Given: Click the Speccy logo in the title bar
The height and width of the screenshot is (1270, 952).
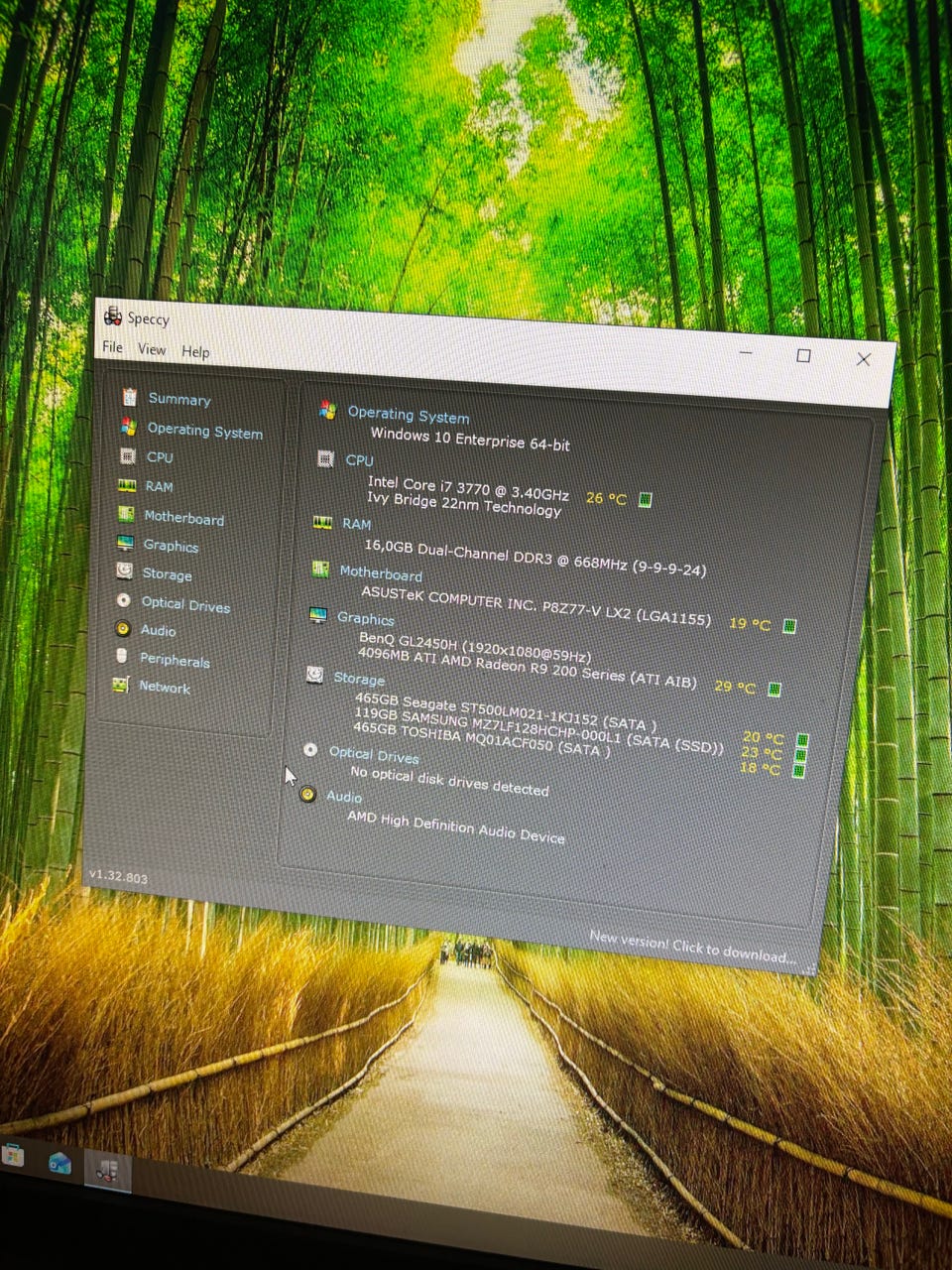Looking at the screenshot, I should (113, 316).
